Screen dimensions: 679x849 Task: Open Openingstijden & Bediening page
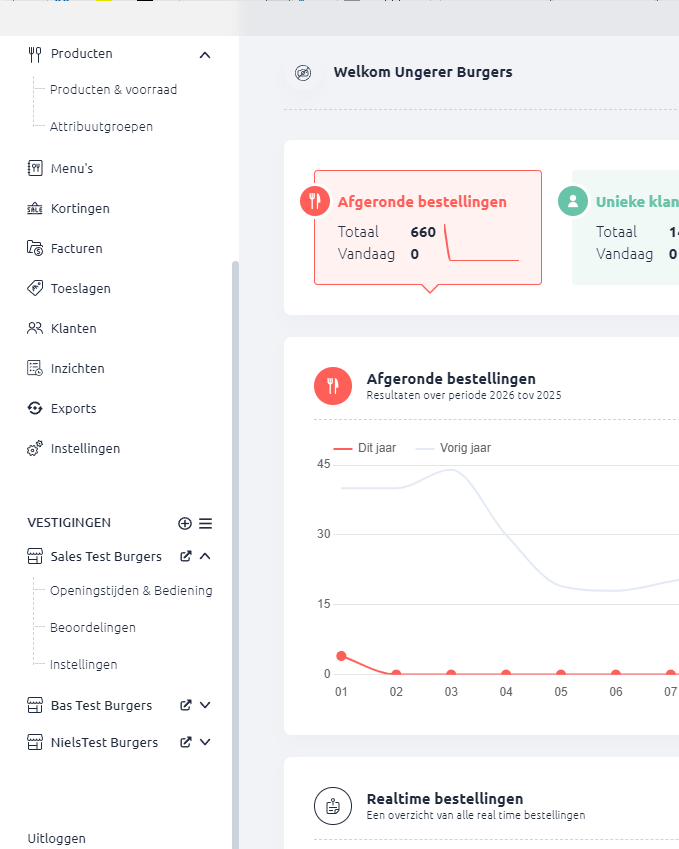130,591
